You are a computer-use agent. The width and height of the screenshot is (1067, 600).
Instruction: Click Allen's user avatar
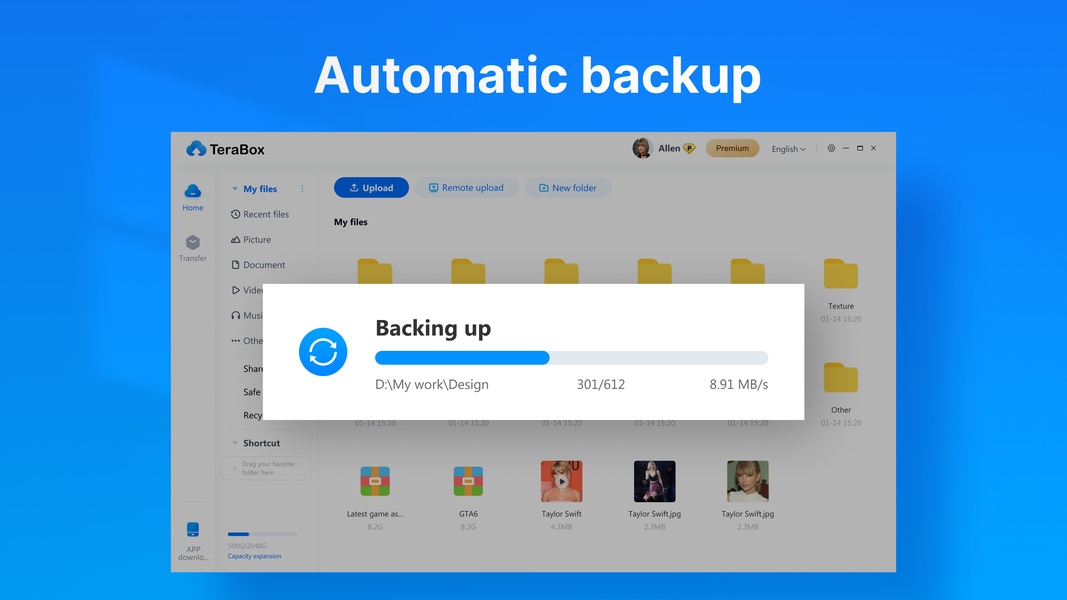642,149
